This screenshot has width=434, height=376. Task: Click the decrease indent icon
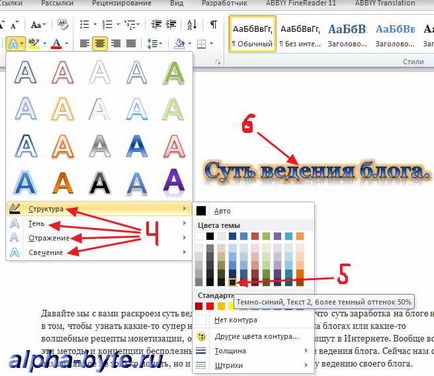(x=156, y=24)
